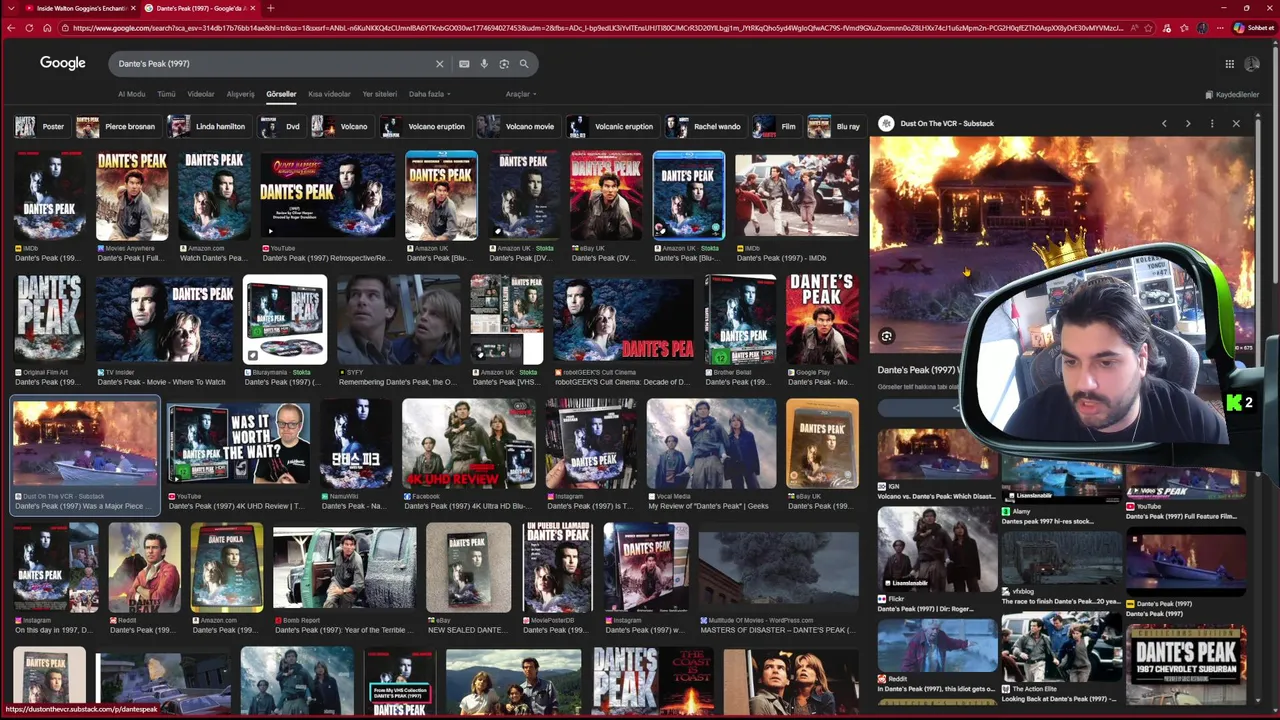This screenshot has height=720, width=1280.
Task: Close the image preview panel
Action: point(1236,124)
